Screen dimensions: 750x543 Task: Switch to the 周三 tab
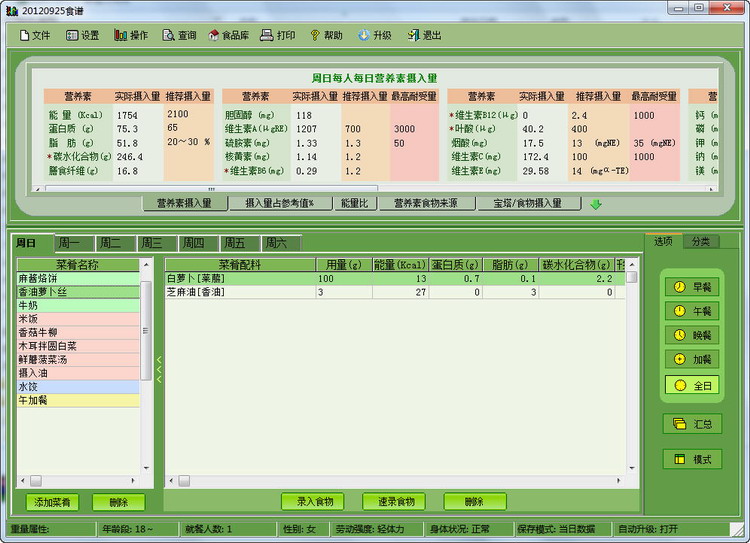[151, 243]
